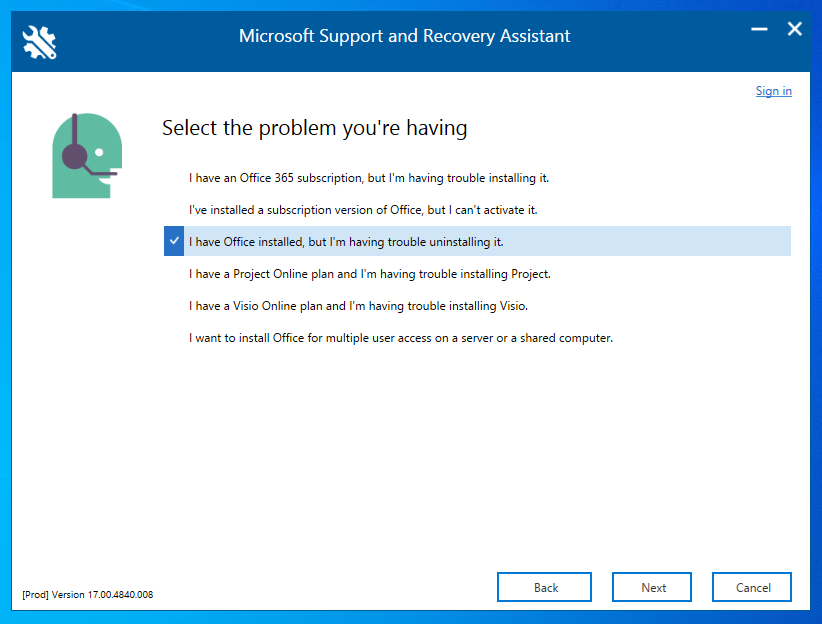This screenshot has width=822, height=624.
Task: Minimize the Support and Recovery Assistant window
Action: click(x=761, y=31)
